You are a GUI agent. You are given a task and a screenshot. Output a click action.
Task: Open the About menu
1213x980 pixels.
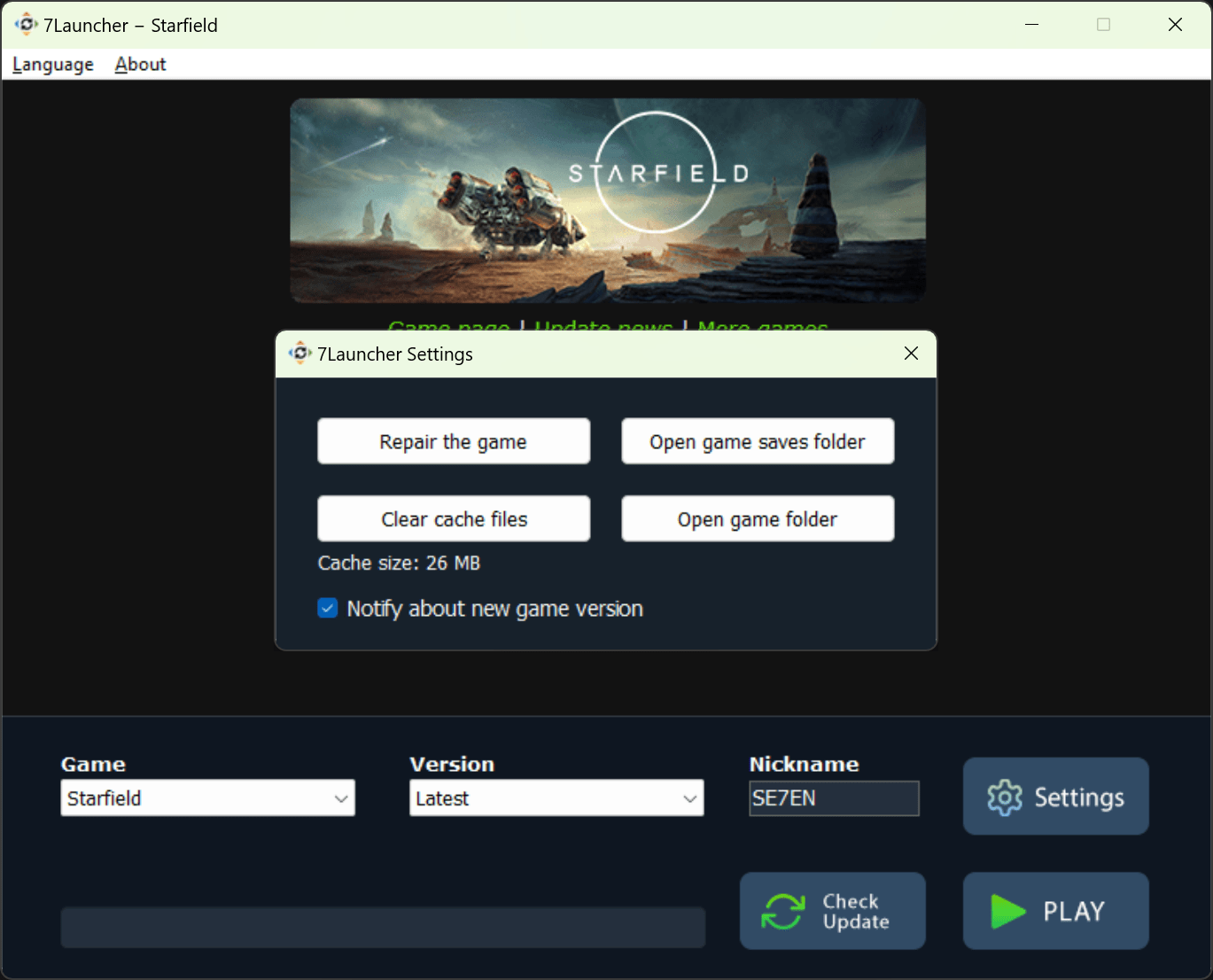pos(140,65)
